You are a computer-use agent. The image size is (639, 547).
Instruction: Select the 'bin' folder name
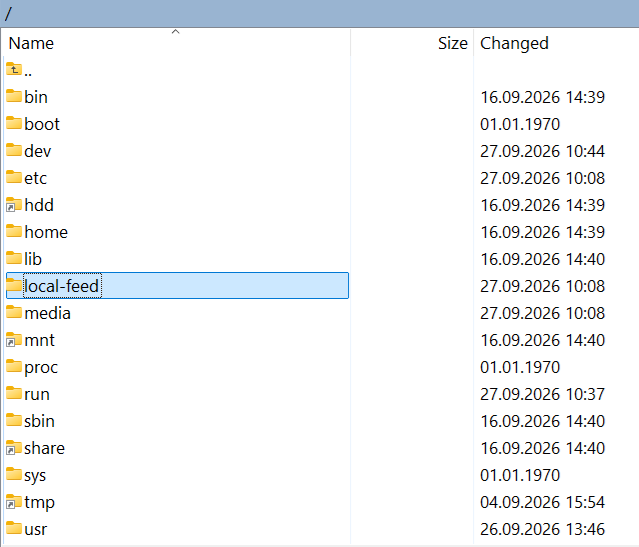pyautogui.click(x=36, y=97)
